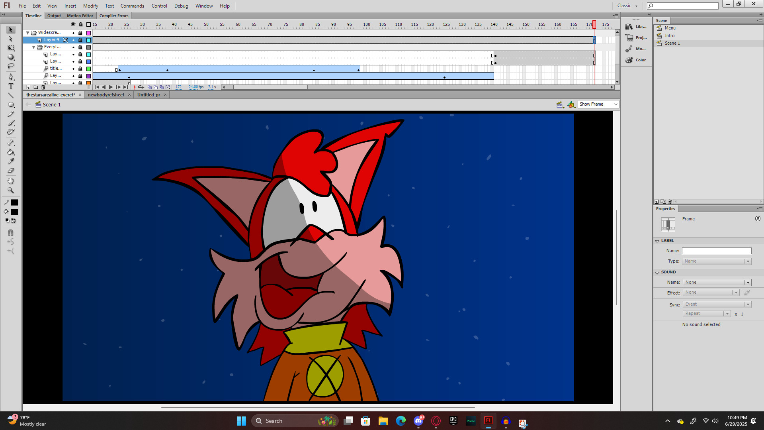
Task: Open the Sound Name dropdown
Action: click(717, 282)
